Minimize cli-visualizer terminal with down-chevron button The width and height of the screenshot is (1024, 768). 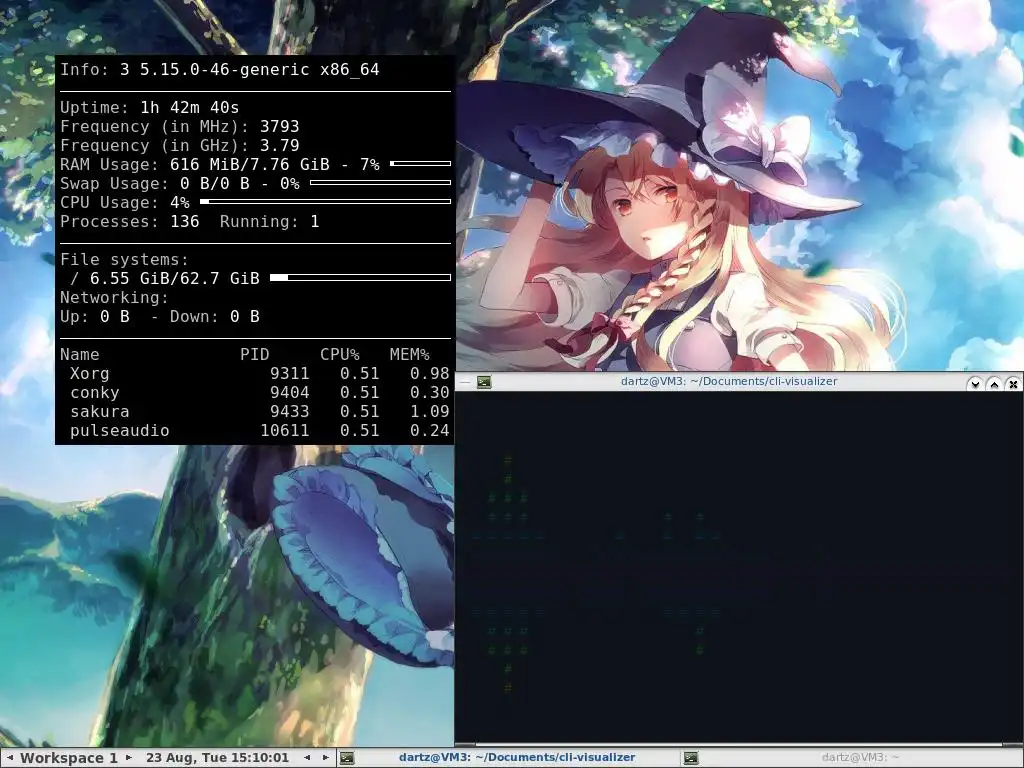(975, 384)
